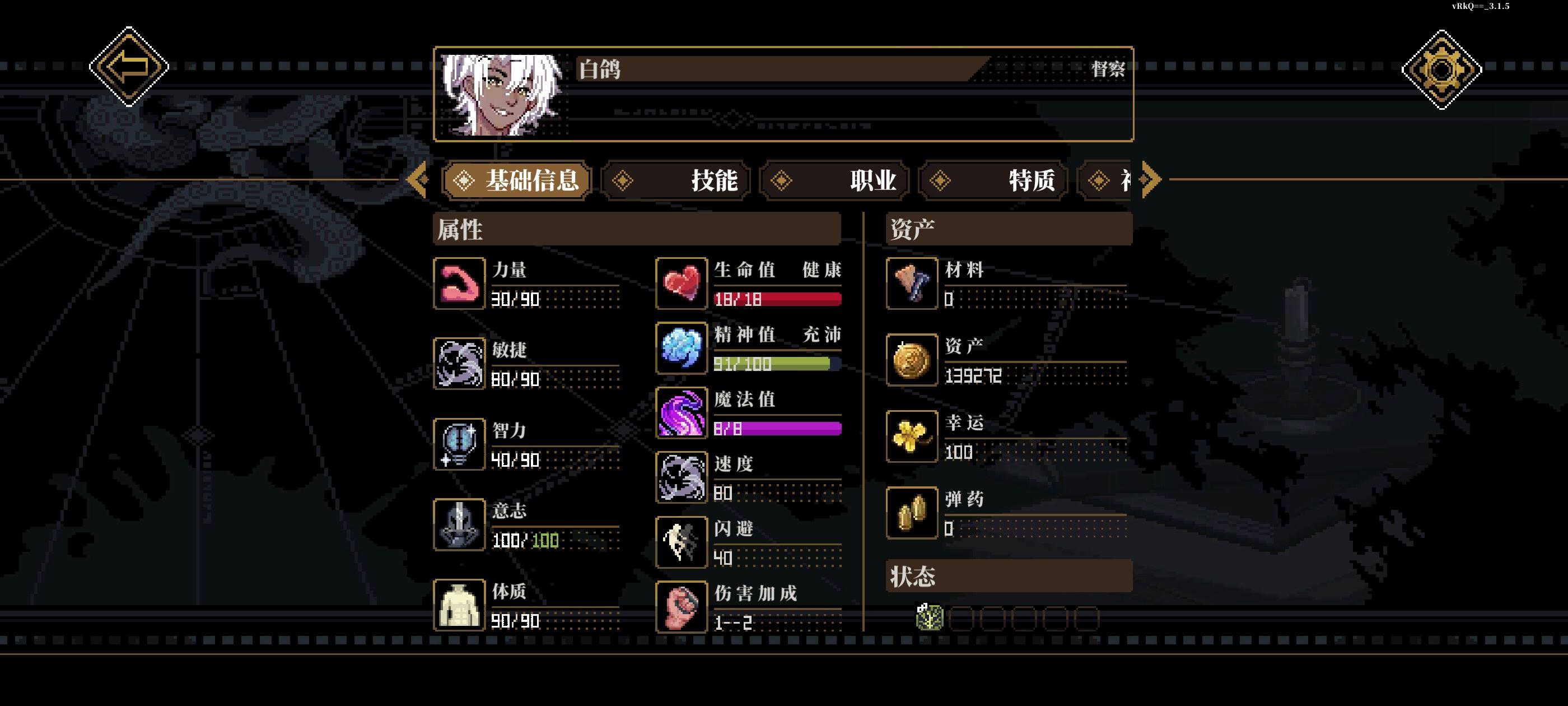This screenshot has height=706, width=1568.
Task: Open the gear settings diamond icon
Action: (1441, 69)
